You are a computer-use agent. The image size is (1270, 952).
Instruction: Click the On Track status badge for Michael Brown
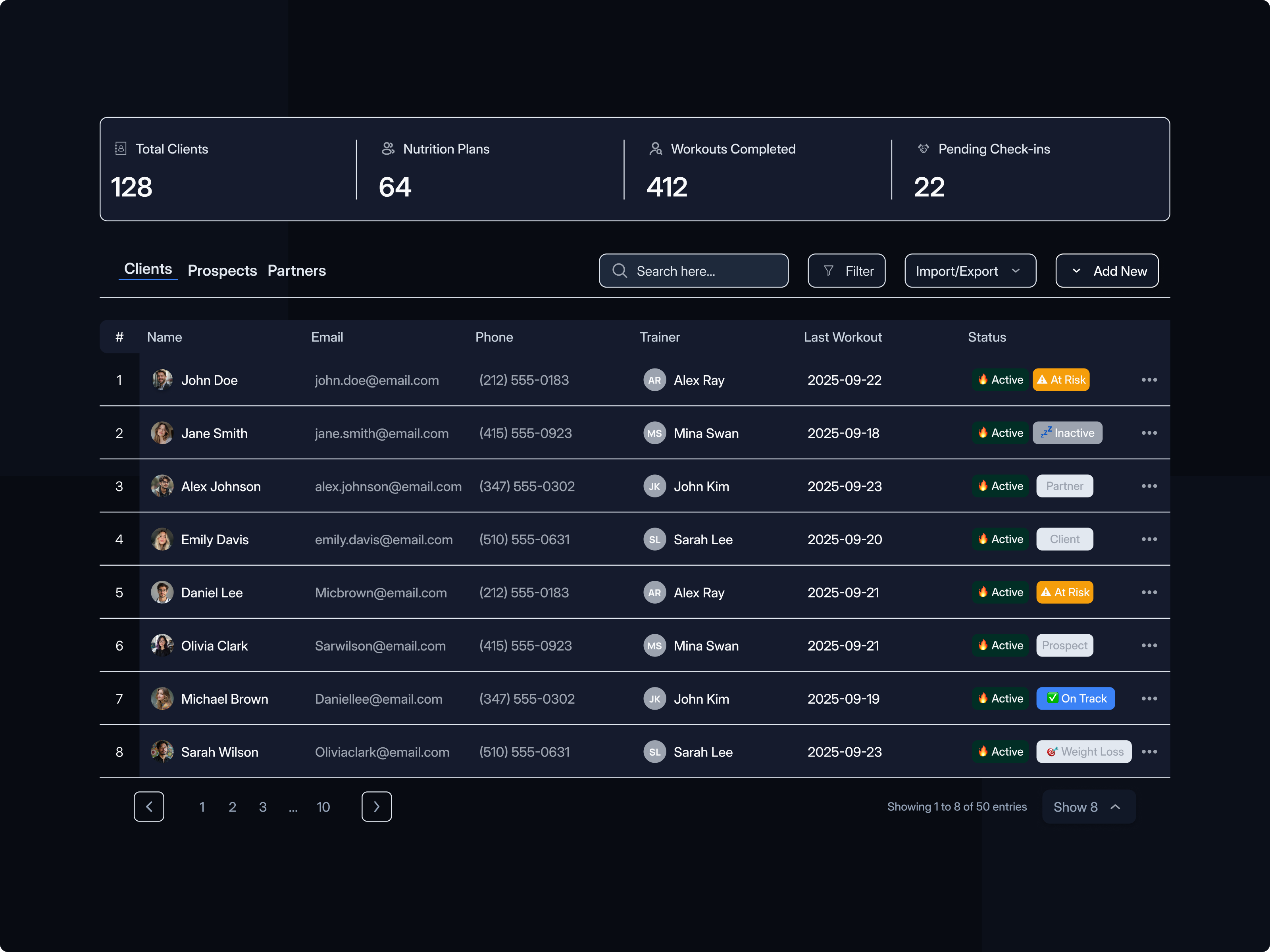(x=1076, y=699)
